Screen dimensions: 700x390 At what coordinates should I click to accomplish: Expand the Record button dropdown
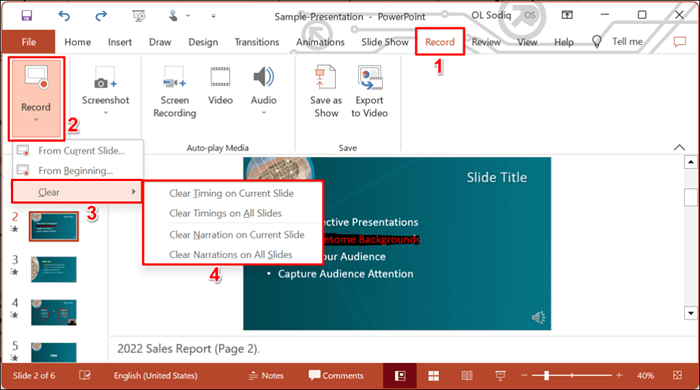pos(36,120)
